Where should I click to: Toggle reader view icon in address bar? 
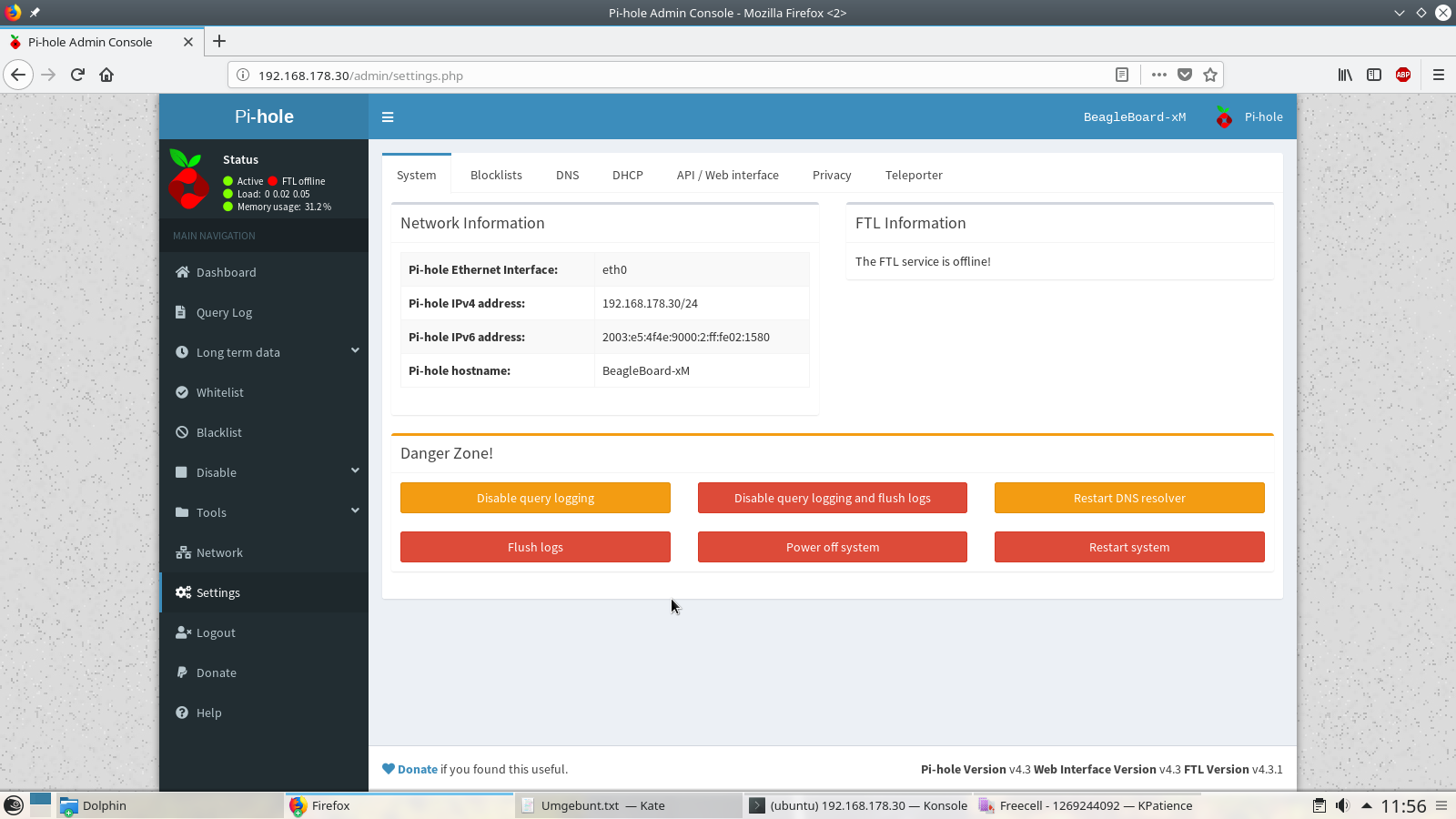click(x=1122, y=75)
